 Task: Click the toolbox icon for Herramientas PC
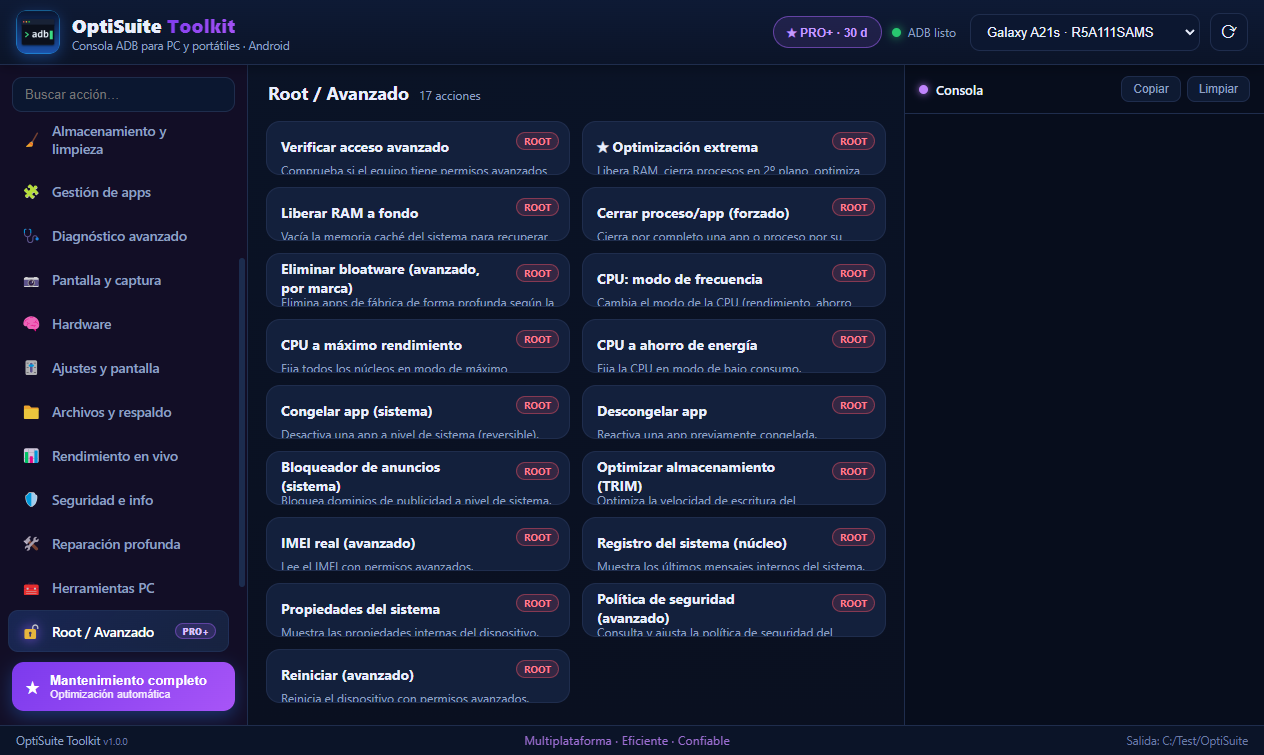[31, 588]
